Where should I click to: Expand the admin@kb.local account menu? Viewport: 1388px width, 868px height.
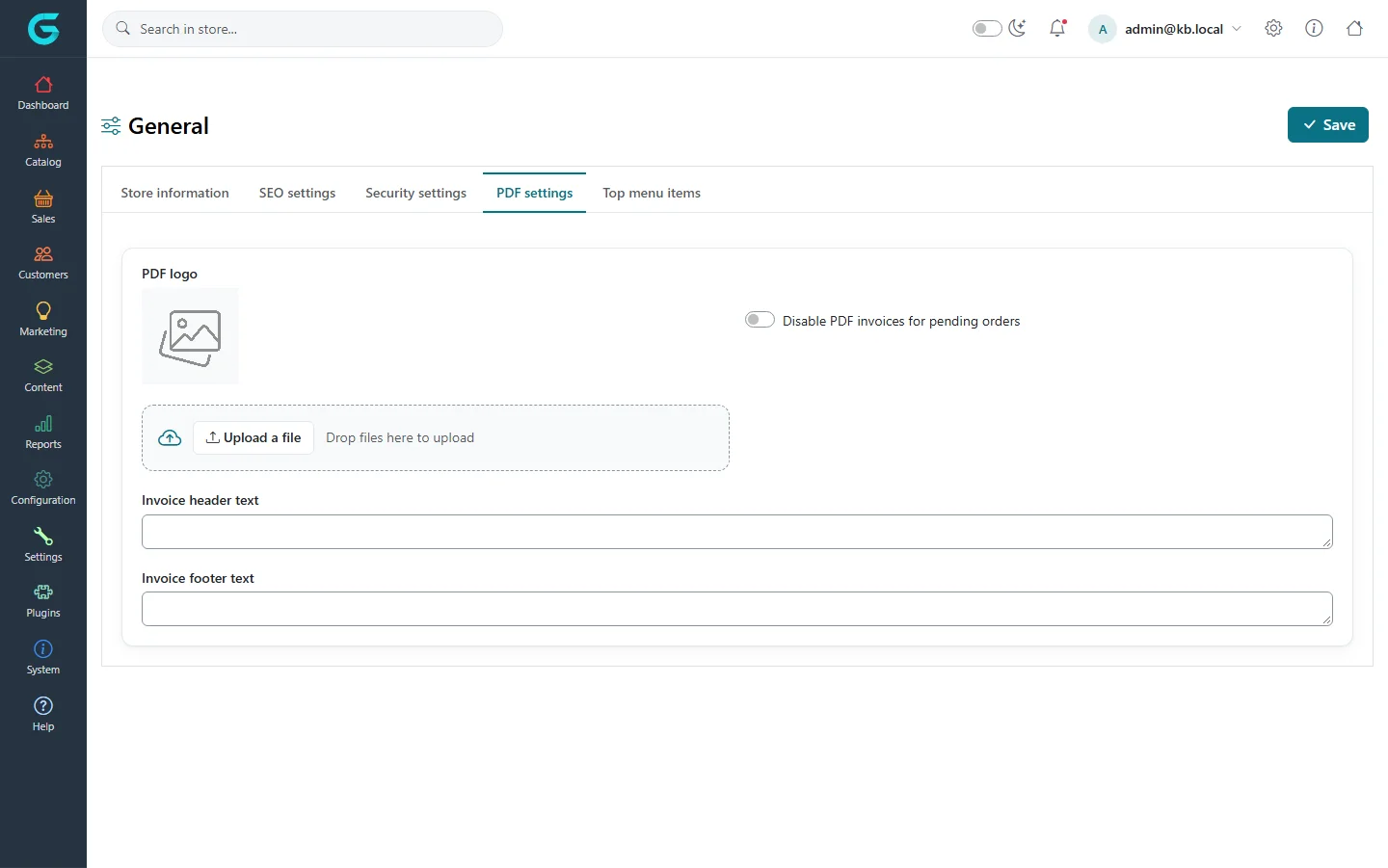pos(1165,29)
